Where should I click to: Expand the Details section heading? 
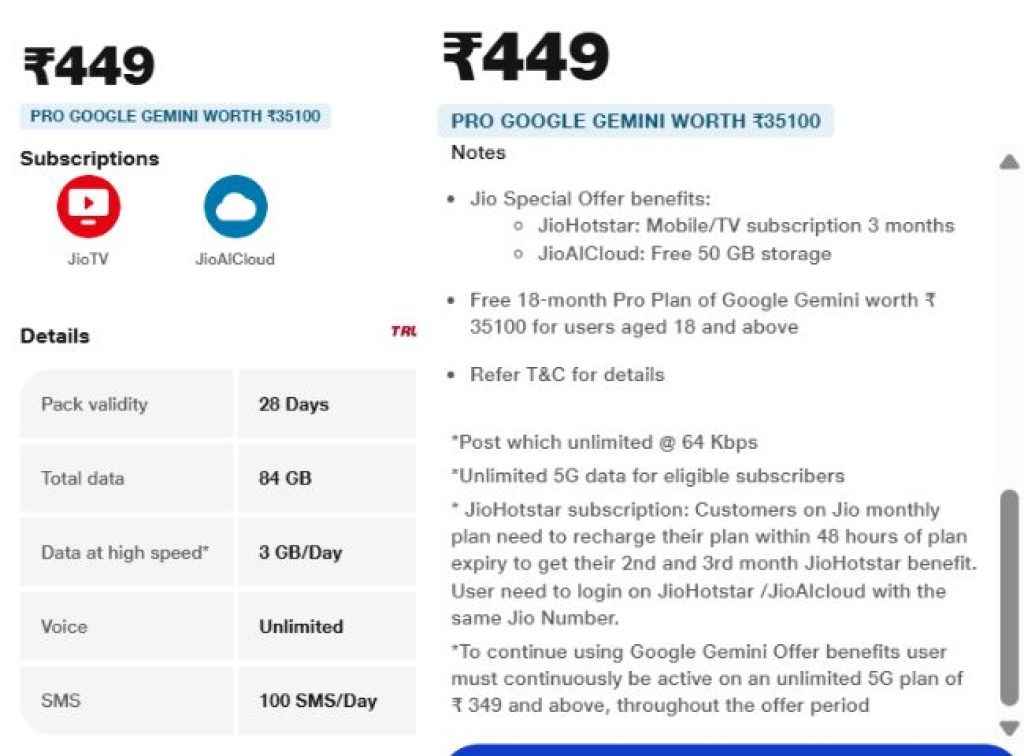click(x=54, y=335)
